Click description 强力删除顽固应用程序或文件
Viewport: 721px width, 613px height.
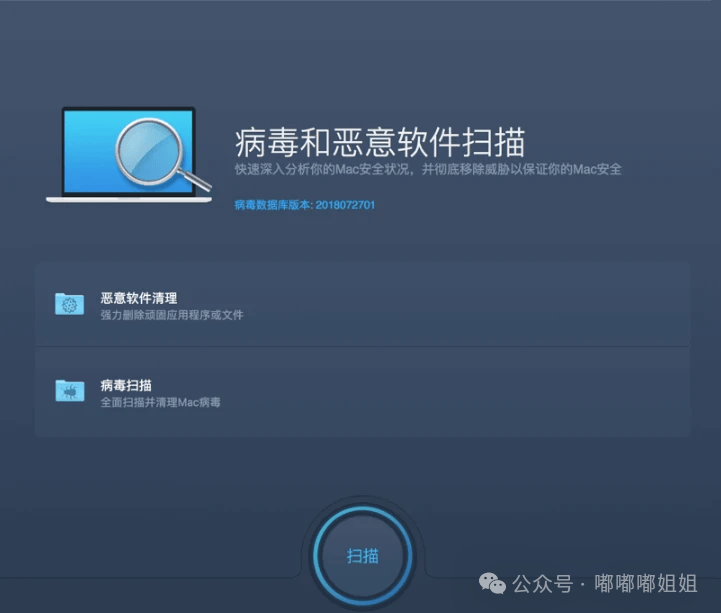(172, 315)
